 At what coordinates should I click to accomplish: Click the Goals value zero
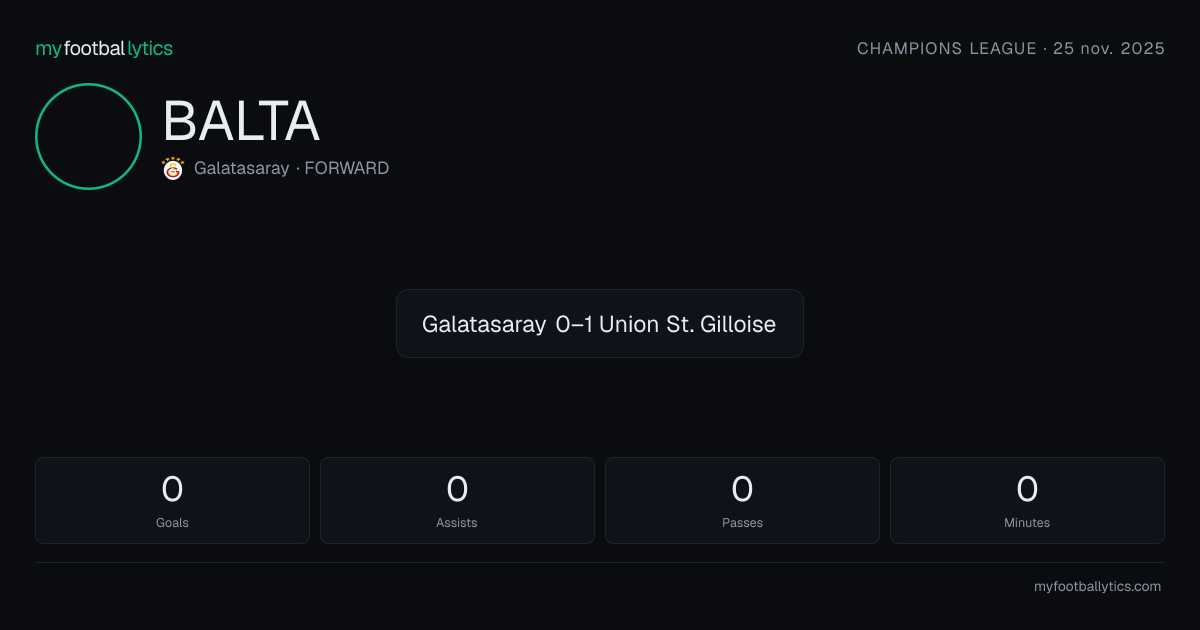coord(172,489)
